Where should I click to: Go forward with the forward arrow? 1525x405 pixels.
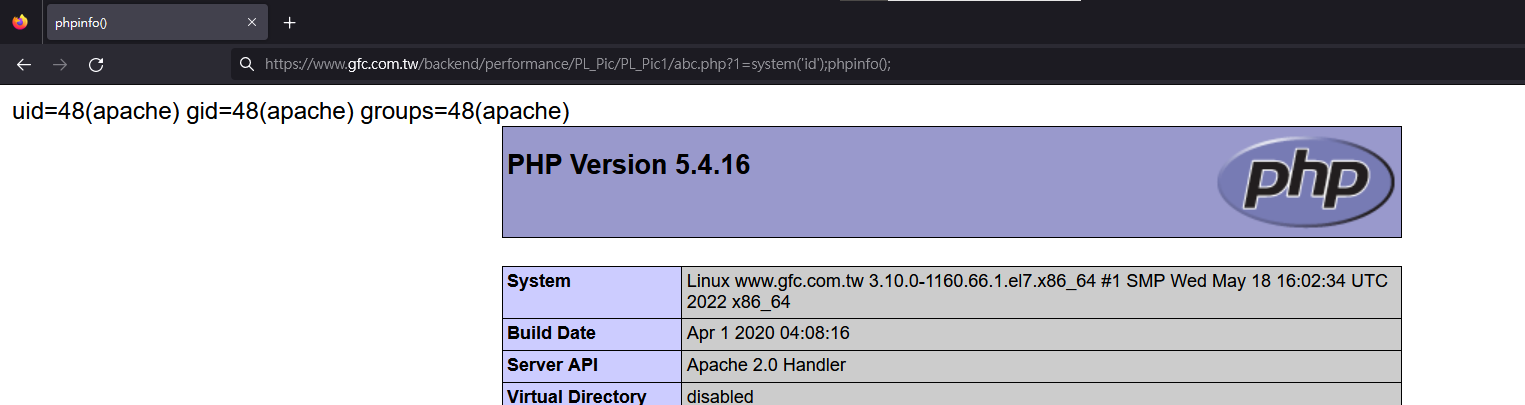(x=60, y=64)
